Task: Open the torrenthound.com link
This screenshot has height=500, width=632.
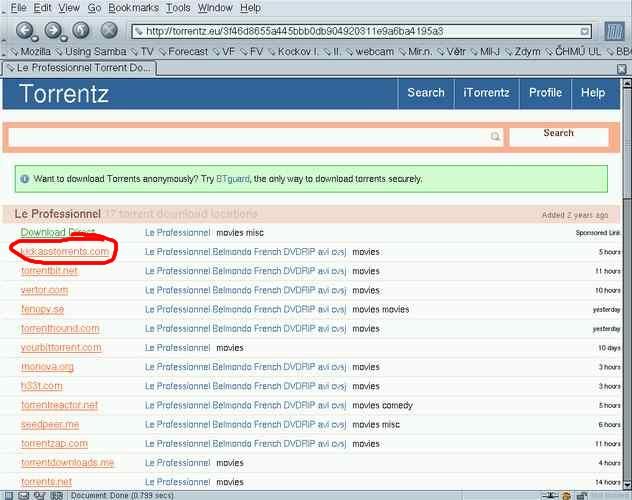Action: [x=60, y=328]
